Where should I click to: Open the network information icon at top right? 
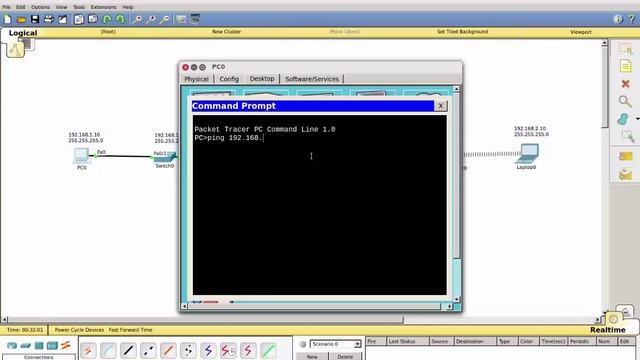(618, 19)
